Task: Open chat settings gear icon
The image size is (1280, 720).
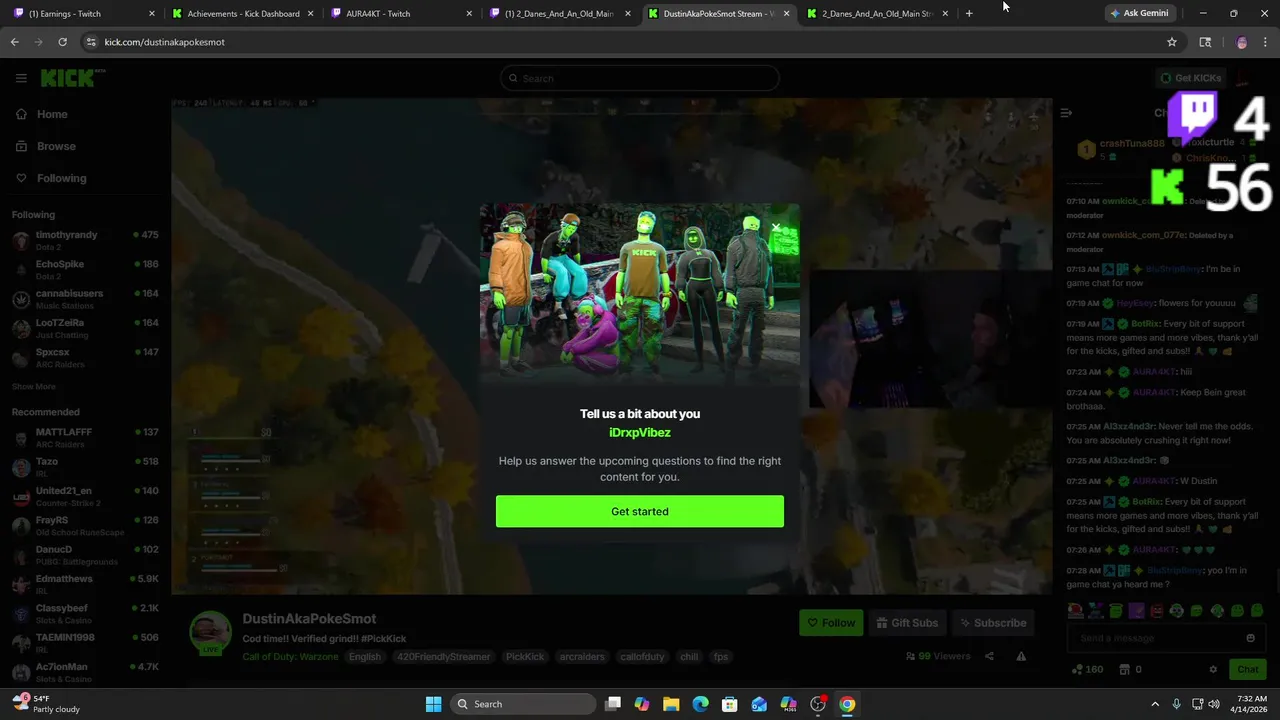Action: coord(1213,669)
